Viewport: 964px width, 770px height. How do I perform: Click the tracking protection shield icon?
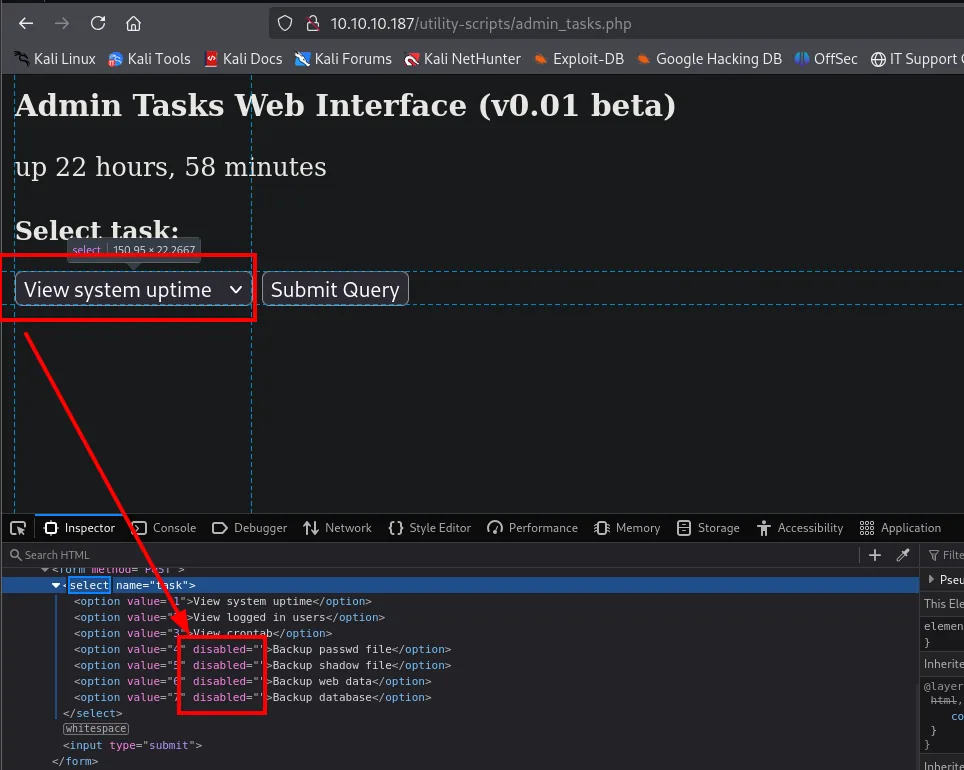click(285, 23)
